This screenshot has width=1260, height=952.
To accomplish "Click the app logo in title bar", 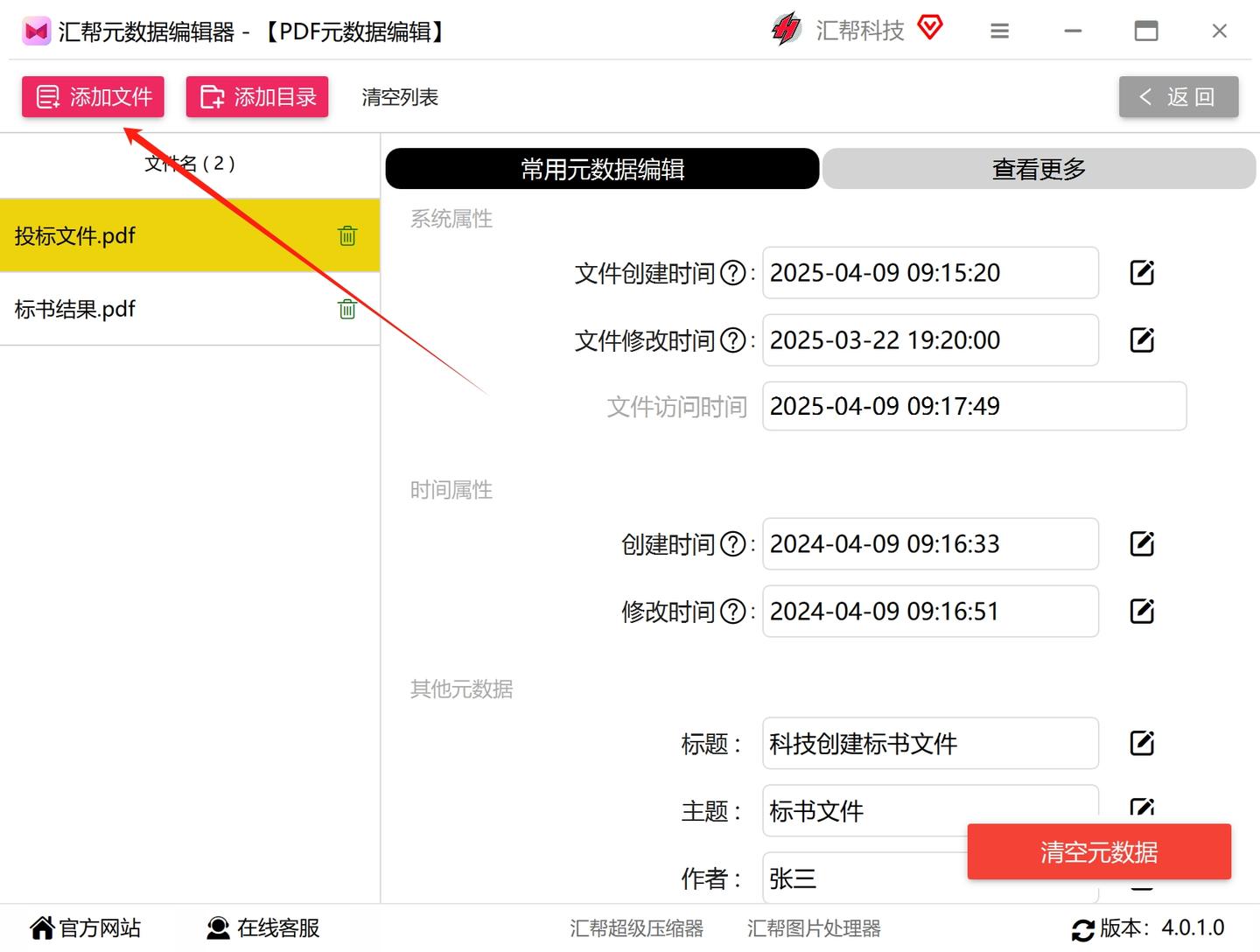I will coord(36,32).
